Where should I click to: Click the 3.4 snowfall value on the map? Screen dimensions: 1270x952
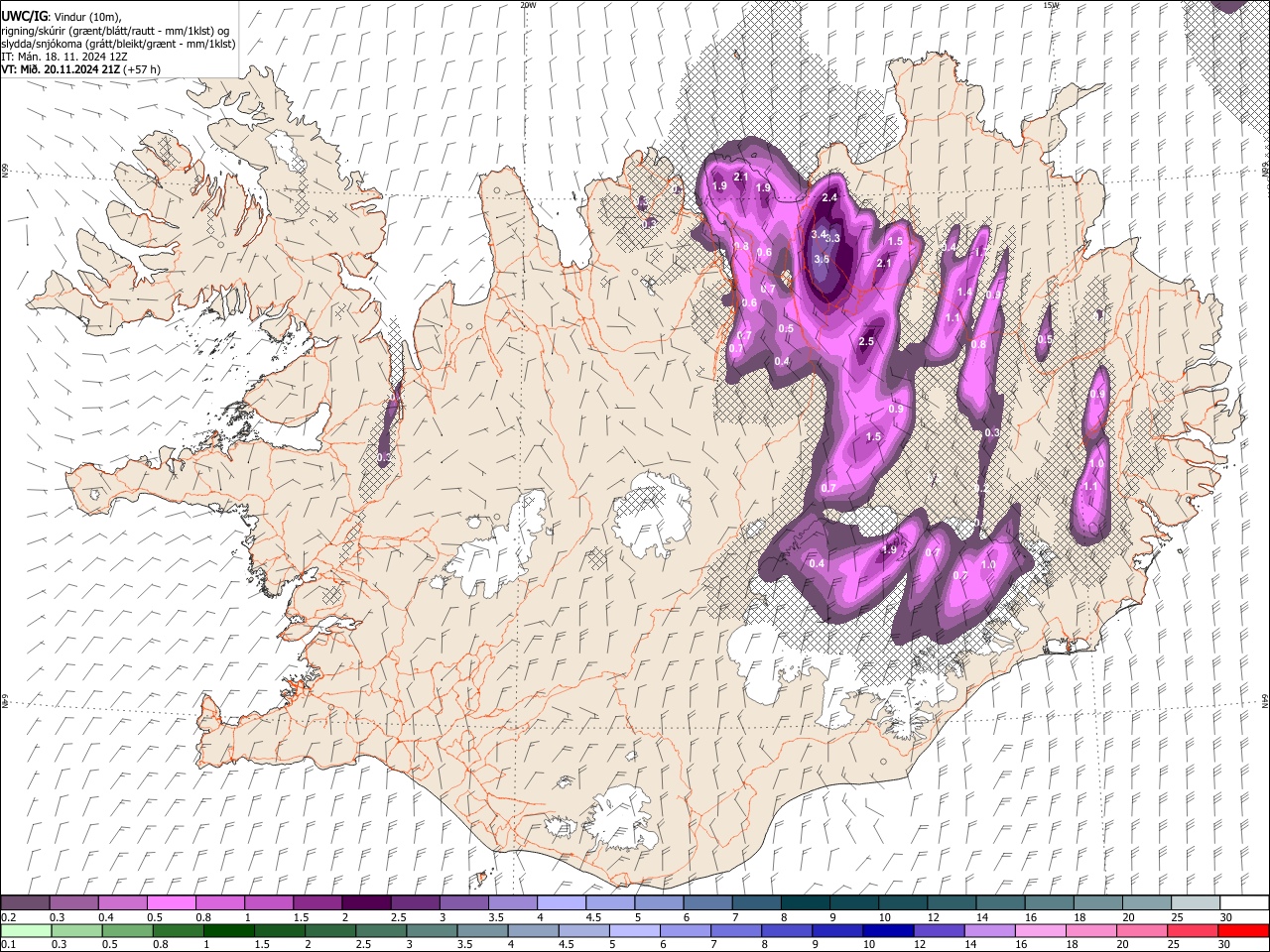click(819, 234)
